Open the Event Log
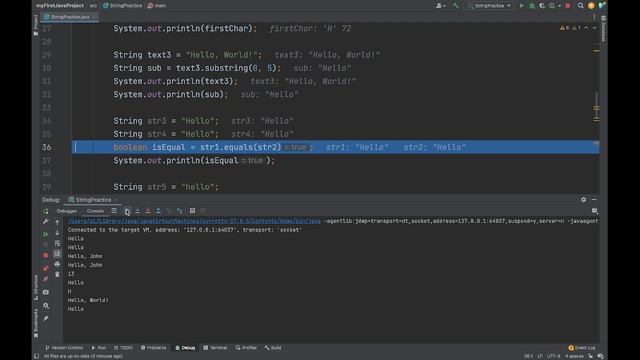Screen dimensions: 640x360 point(582,348)
